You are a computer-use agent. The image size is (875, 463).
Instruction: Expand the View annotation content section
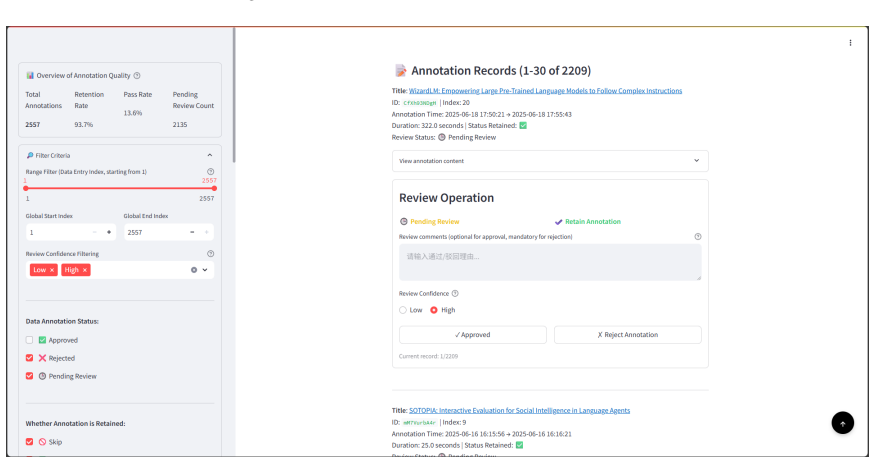(x=550, y=161)
